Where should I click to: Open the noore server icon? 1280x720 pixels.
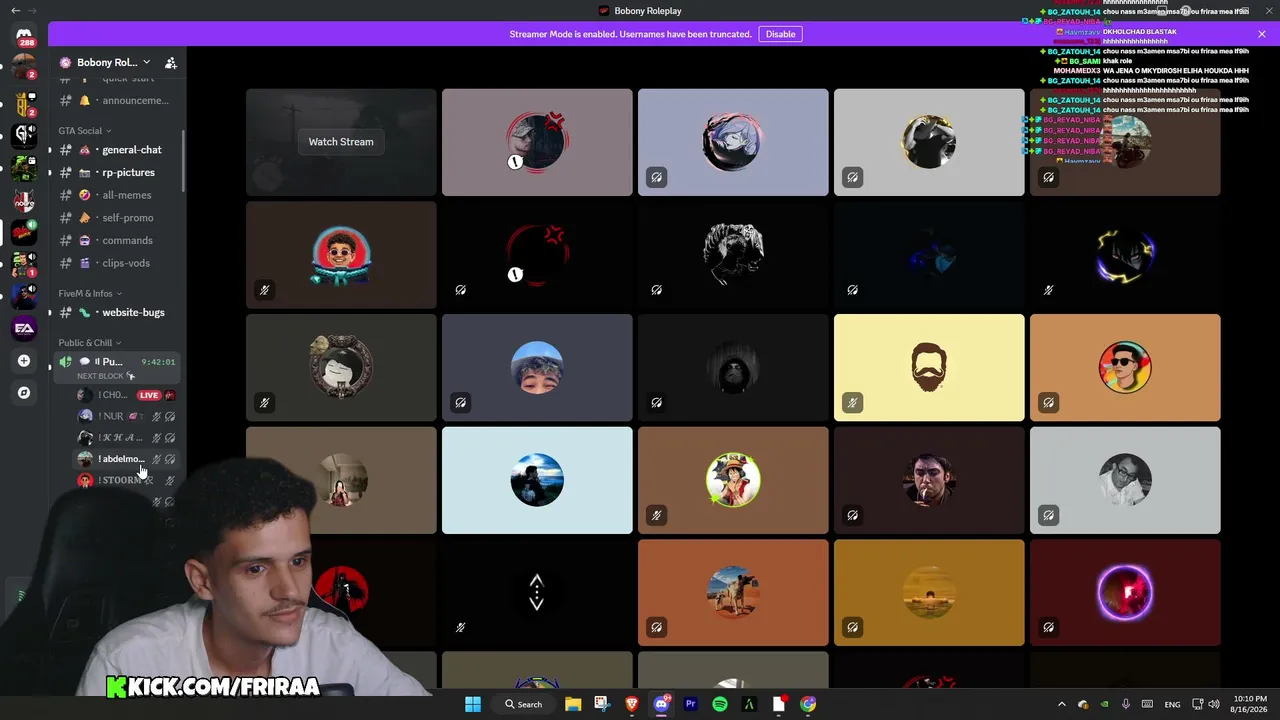click(24, 200)
